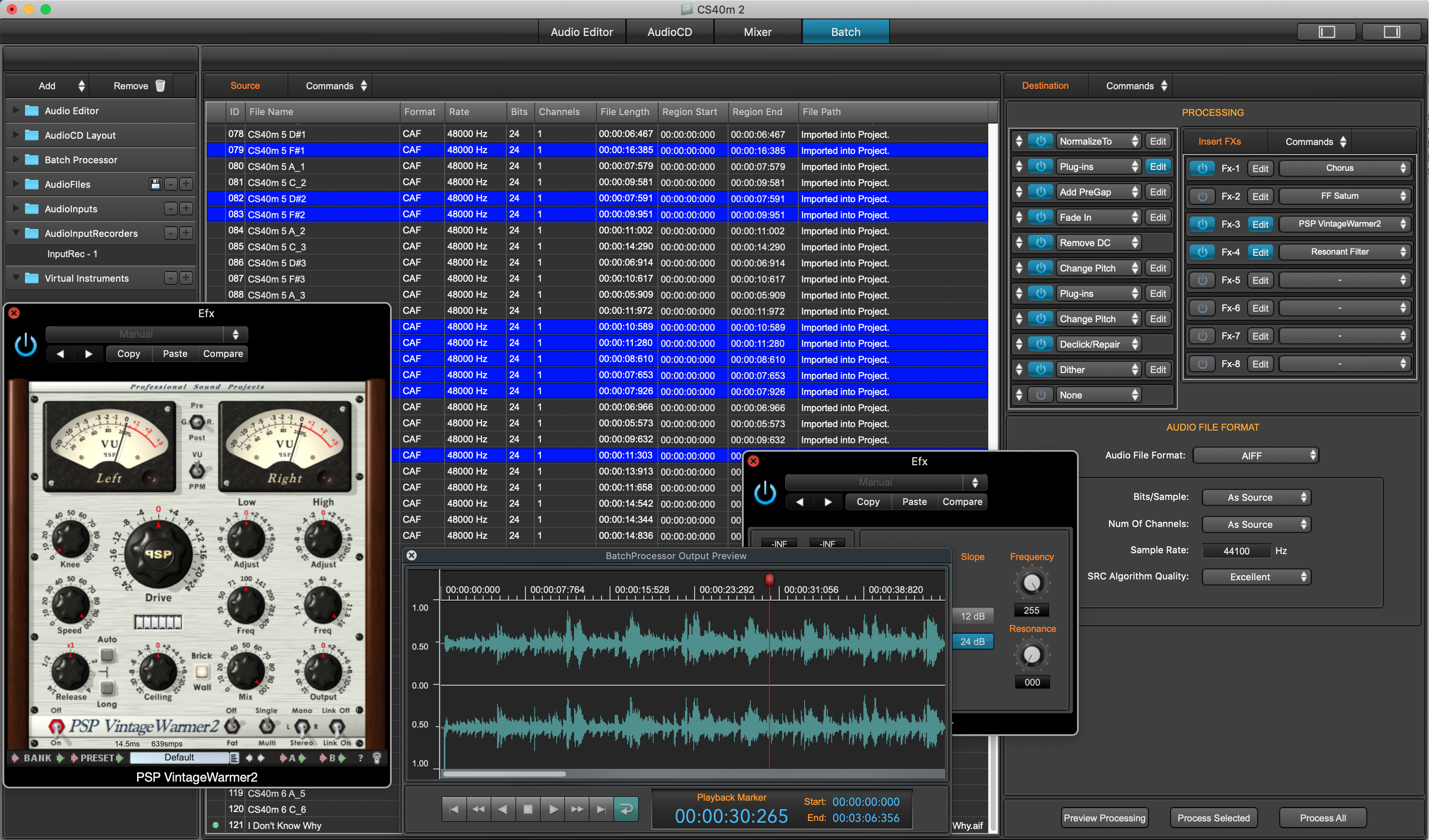Toggle the NormalizeTo processing power button
Screen dimensions: 1429x840
(x=1041, y=141)
